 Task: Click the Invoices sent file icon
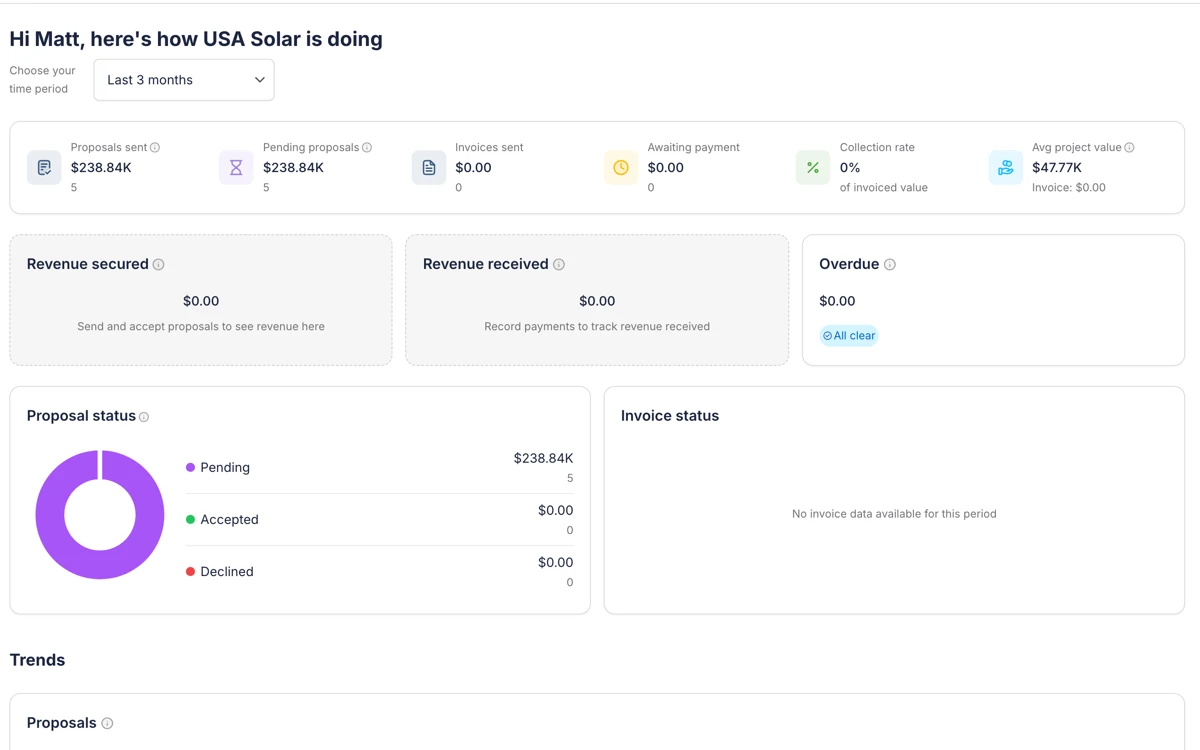coord(429,168)
